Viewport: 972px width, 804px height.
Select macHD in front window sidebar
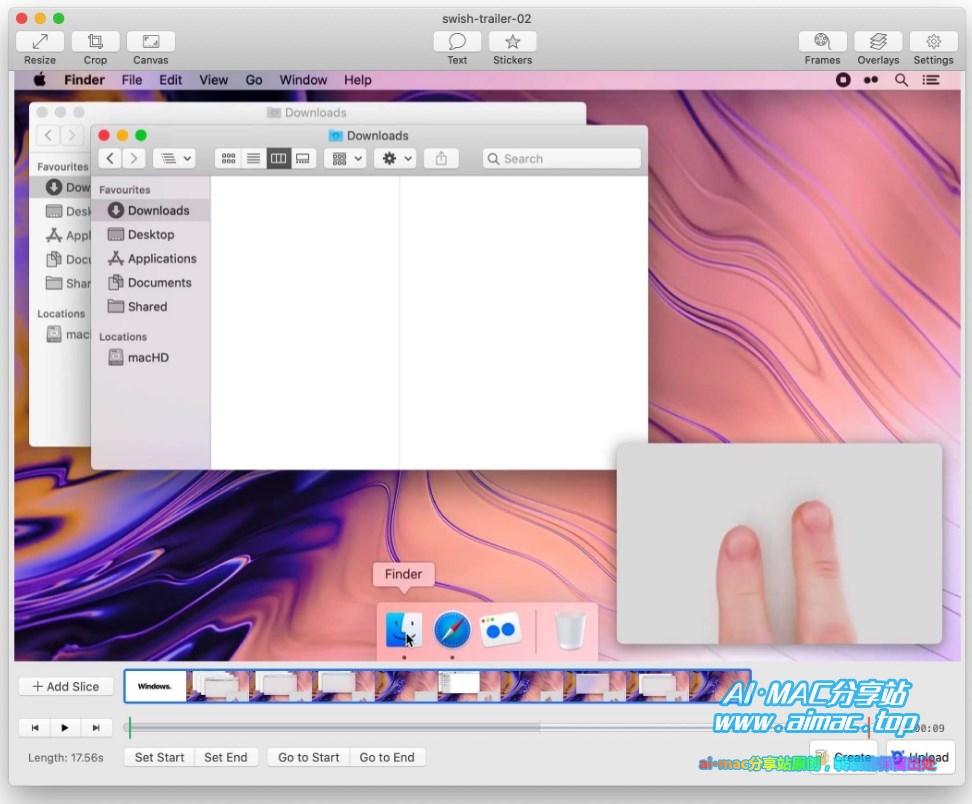(149, 357)
